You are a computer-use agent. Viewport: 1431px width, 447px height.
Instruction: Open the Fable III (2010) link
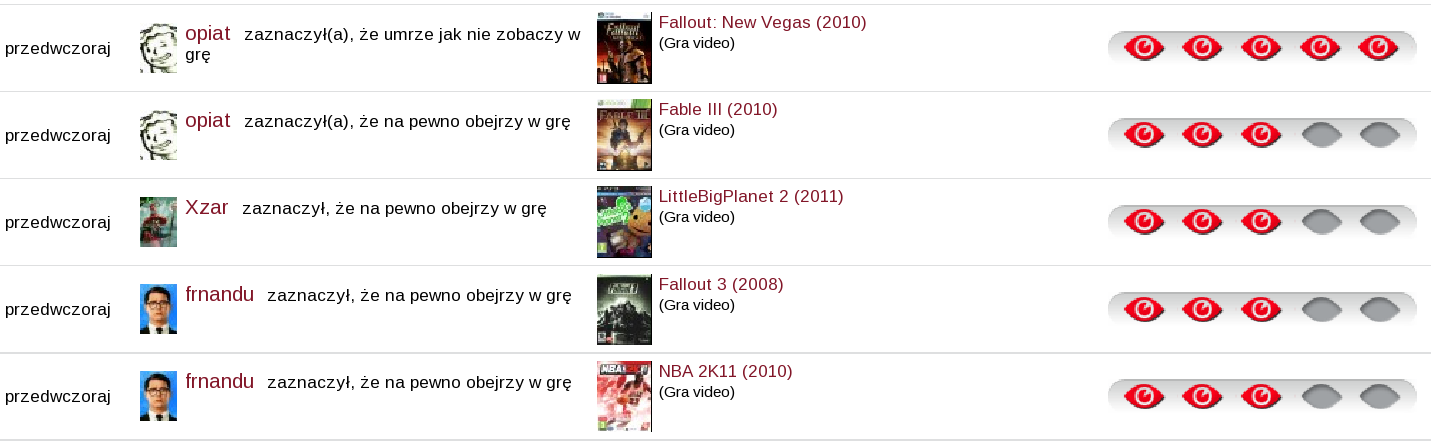[x=718, y=109]
